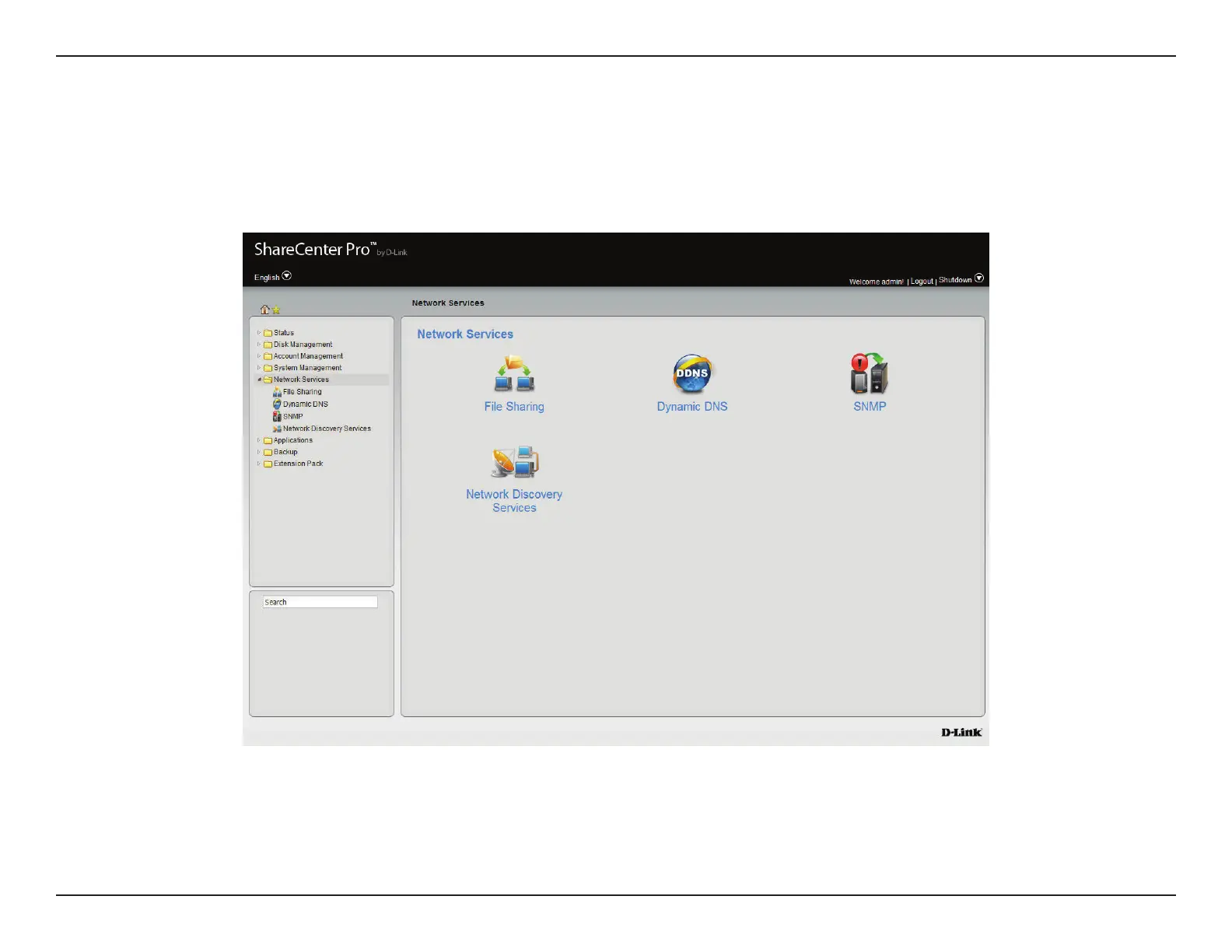The width and height of the screenshot is (1232, 952).
Task: Click the Favorites star icon
Action: pyautogui.click(x=276, y=310)
